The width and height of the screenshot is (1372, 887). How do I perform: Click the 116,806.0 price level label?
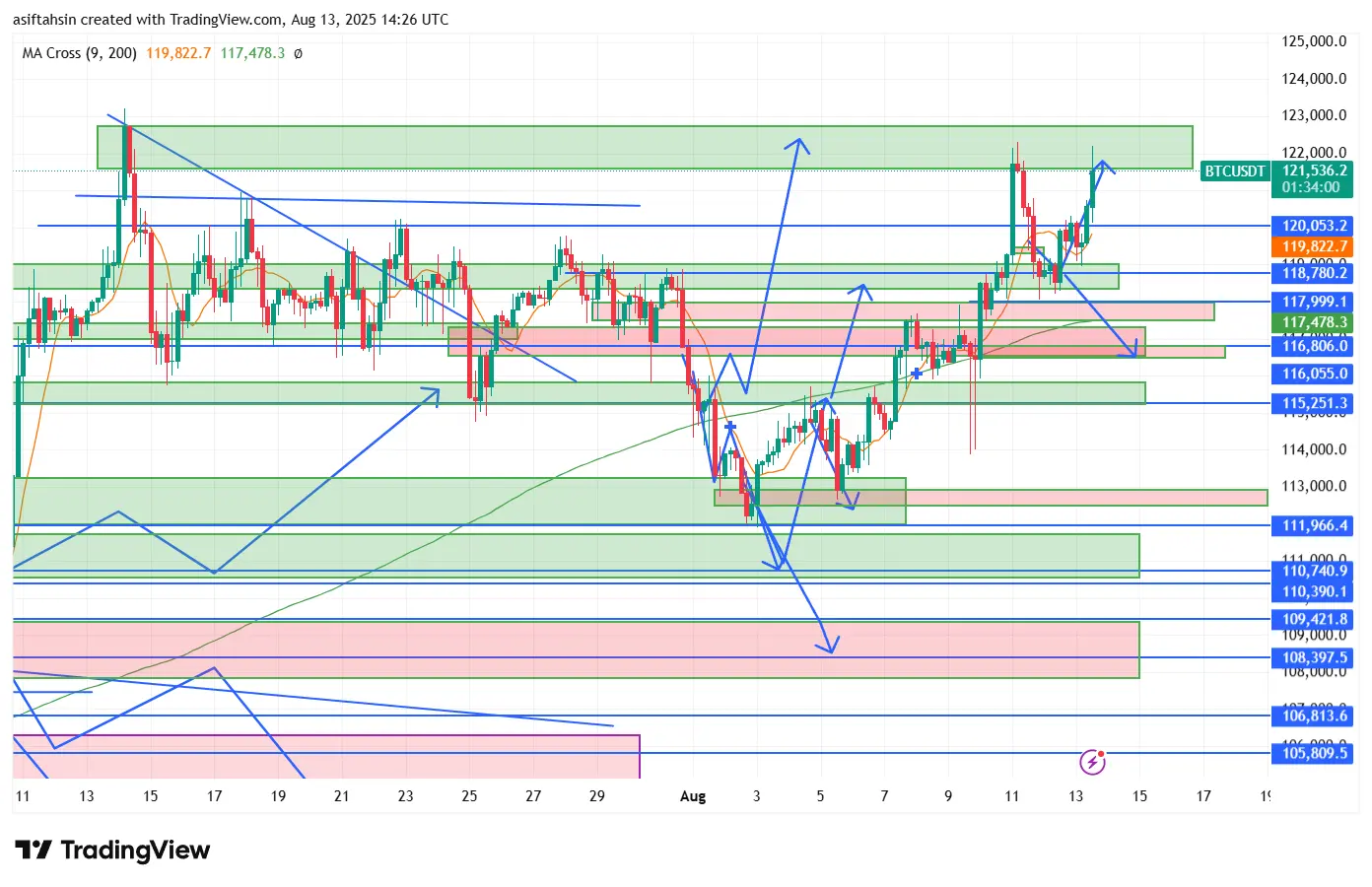pos(1314,346)
